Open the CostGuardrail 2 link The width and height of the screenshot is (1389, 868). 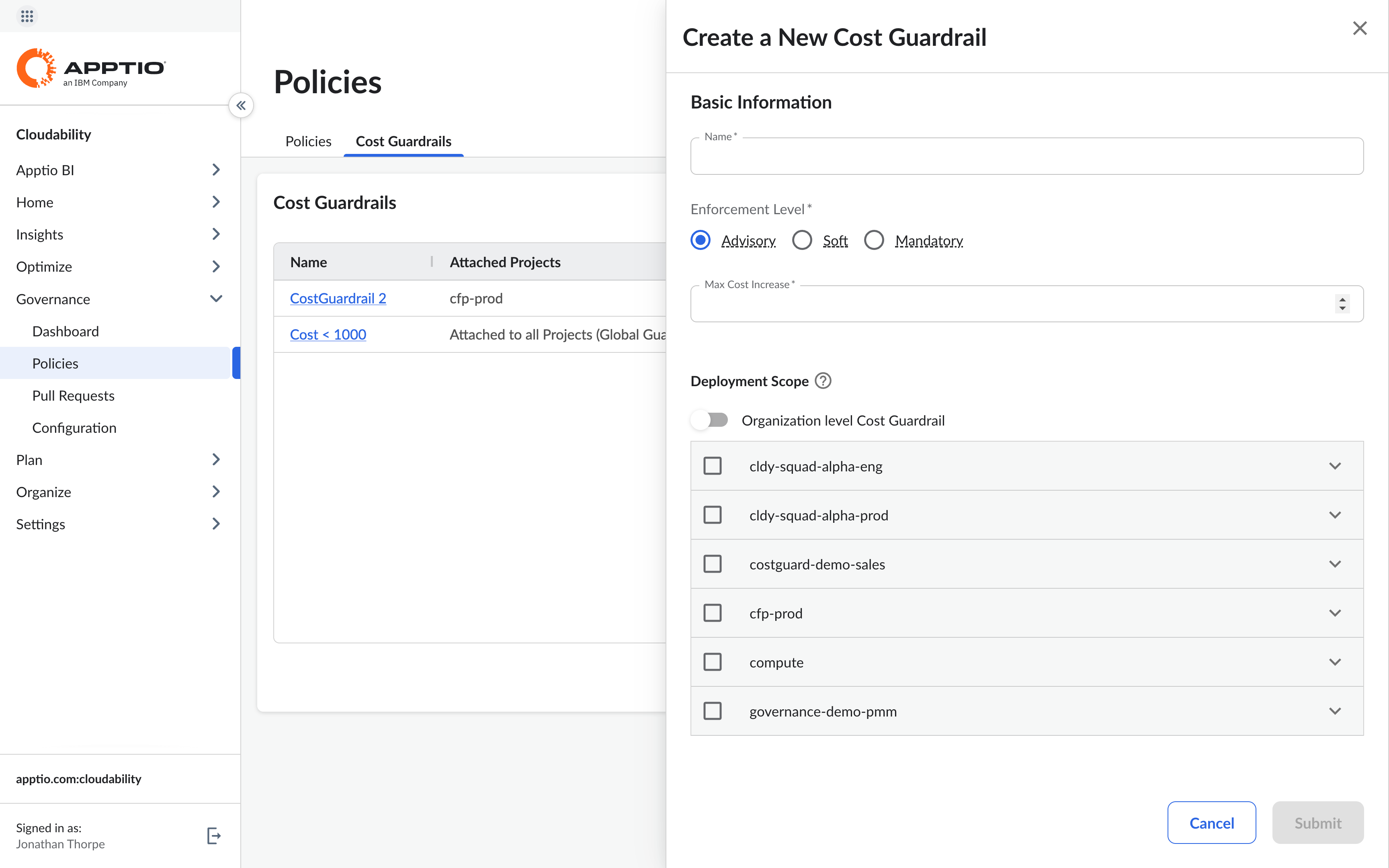[338, 299]
